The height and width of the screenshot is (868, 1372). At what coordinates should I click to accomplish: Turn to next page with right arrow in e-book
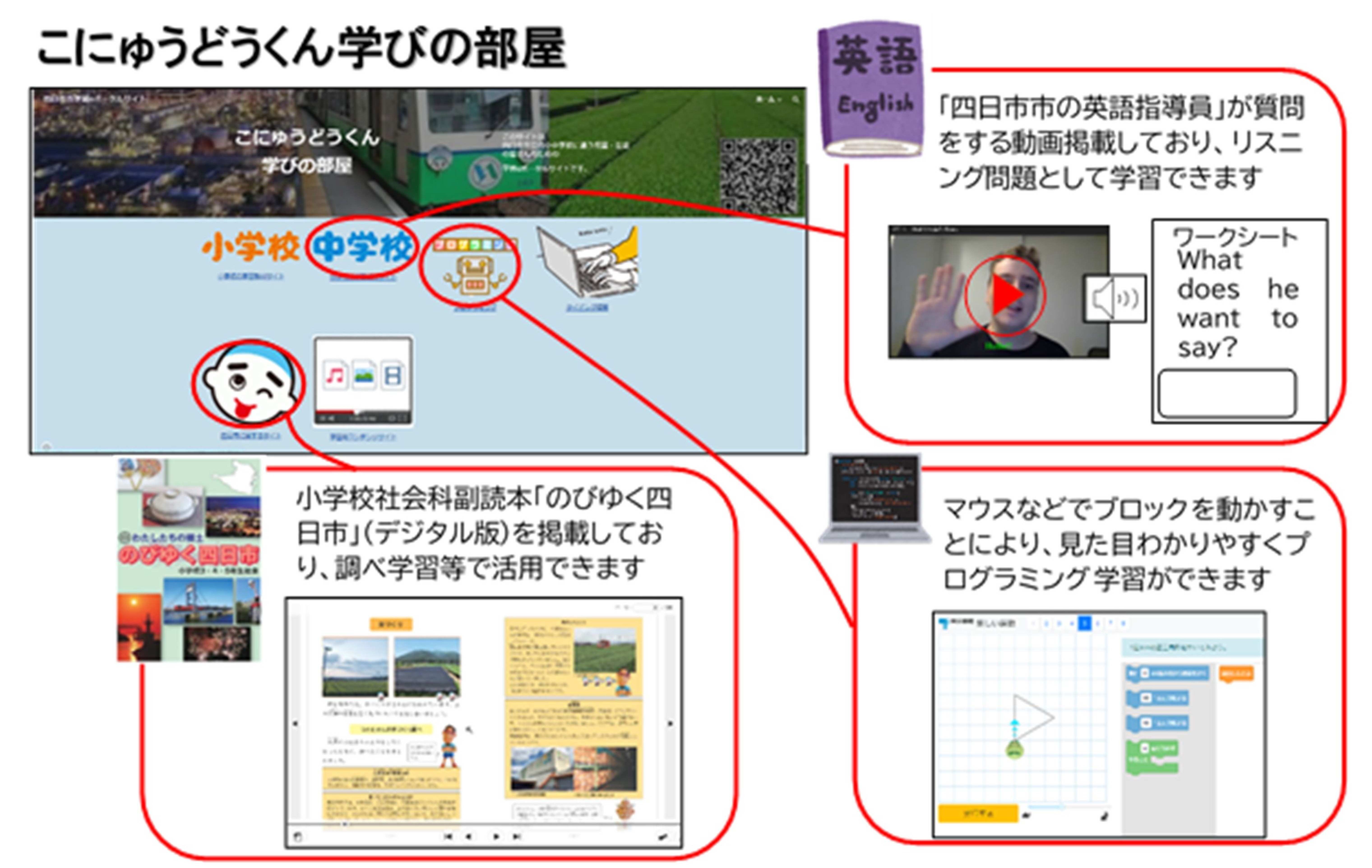coord(671,723)
